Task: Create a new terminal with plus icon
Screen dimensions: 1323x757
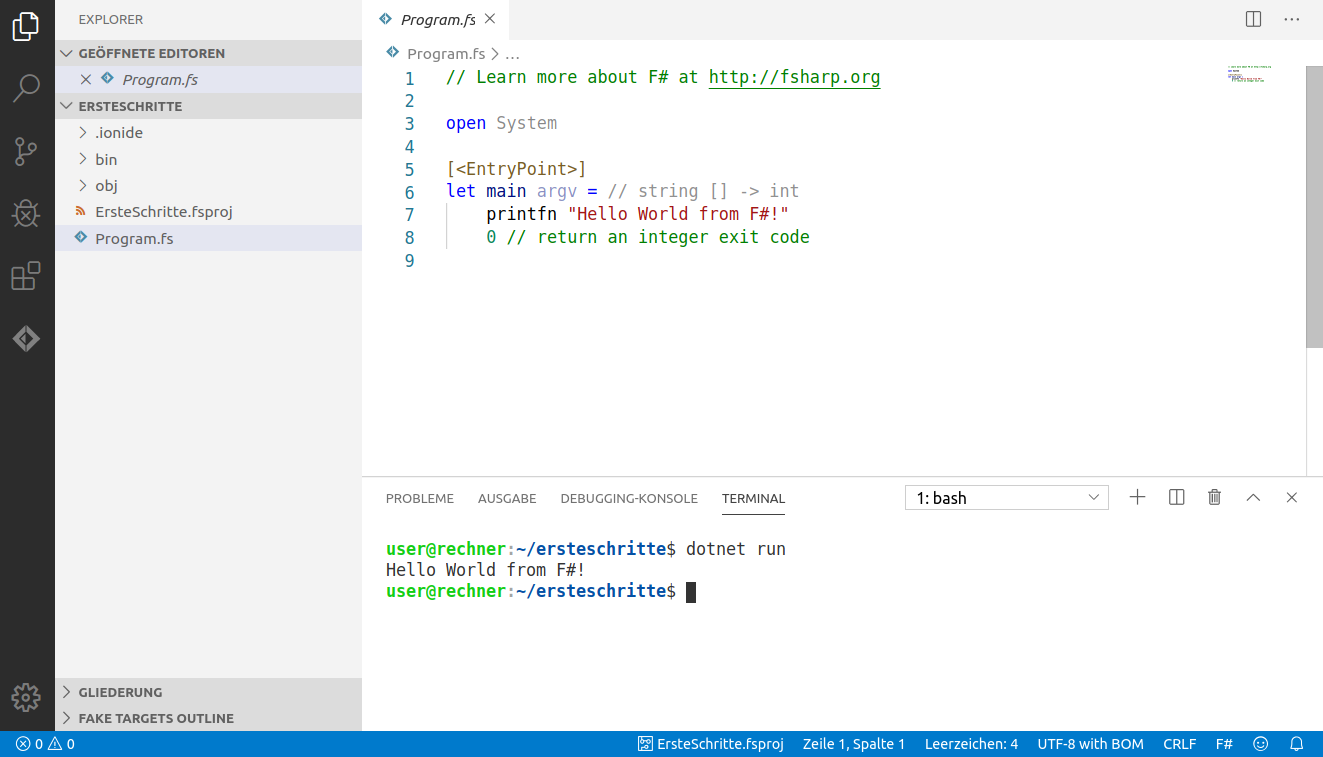Action: coord(1137,497)
